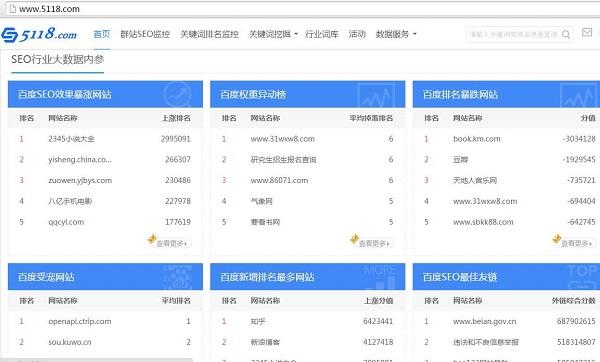Expand 关键词挖掘 dropdown menu

coord(273,34)
